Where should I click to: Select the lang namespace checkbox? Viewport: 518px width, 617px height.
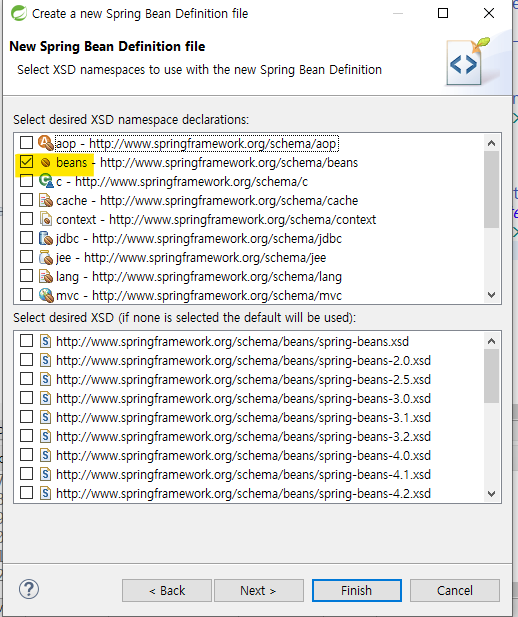(26, 275)
